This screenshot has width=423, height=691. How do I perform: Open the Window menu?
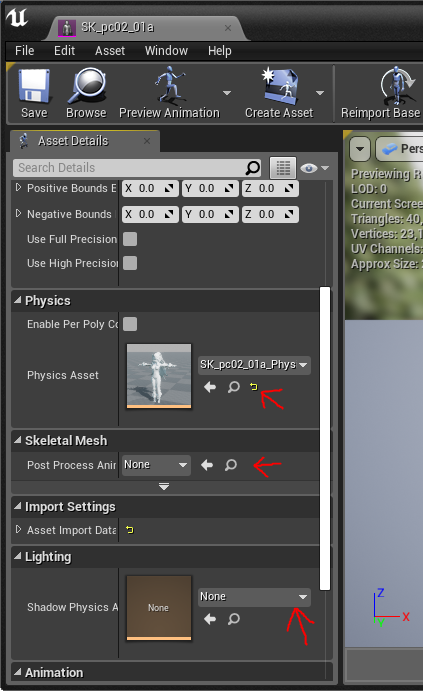click(166, 51)
